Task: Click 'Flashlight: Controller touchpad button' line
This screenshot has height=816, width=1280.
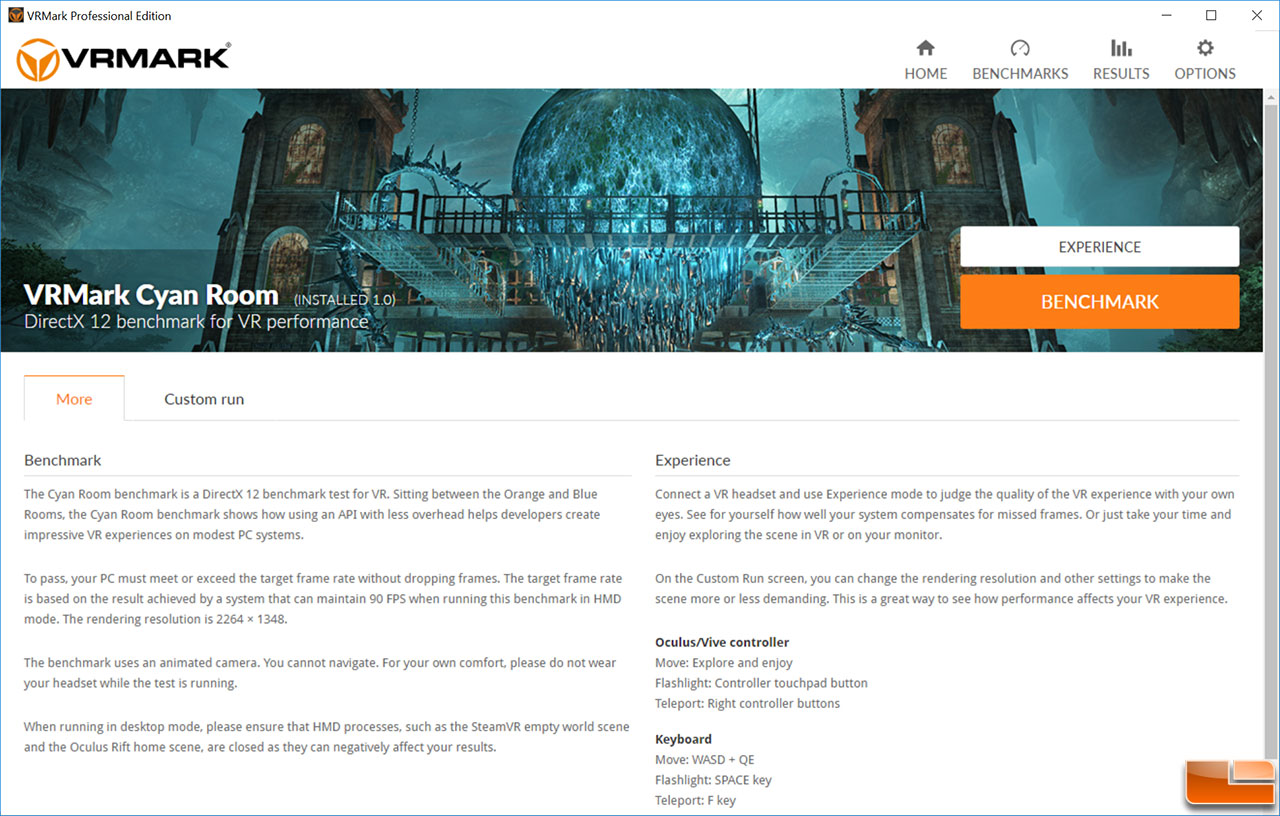Action: [x=761, y=683]
